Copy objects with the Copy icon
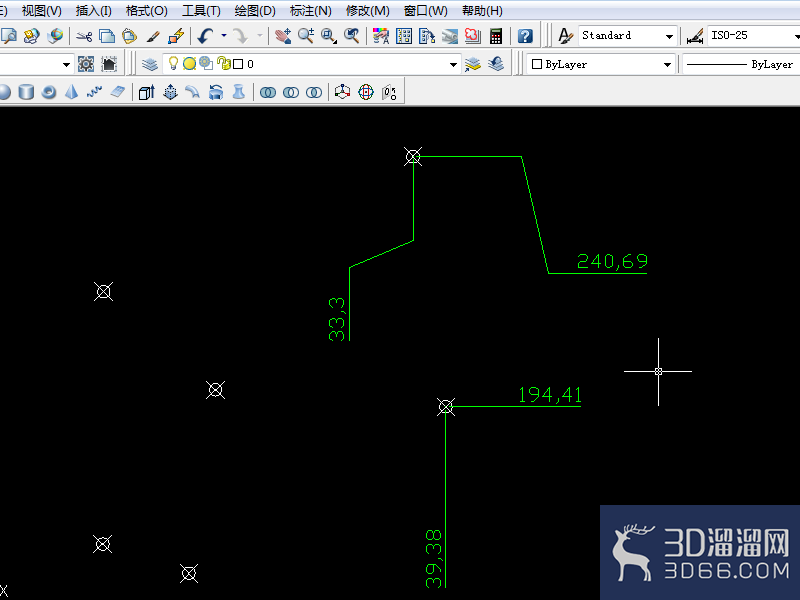This screenshot has height=600, width=800. [x=107, y=36]
